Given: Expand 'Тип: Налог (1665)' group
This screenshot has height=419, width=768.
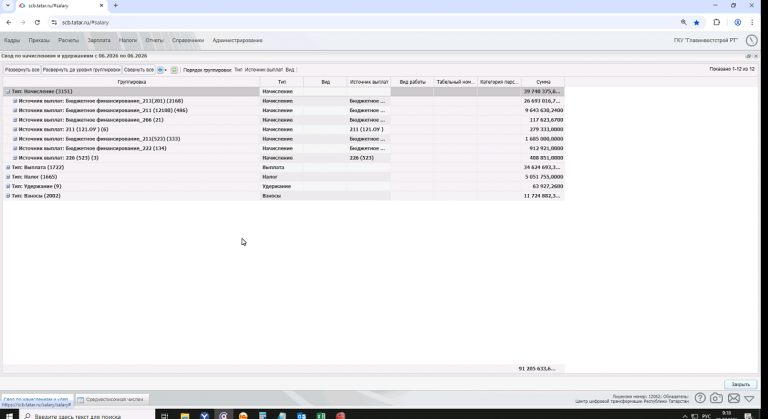Looking at the screenshot, I should click(7, 177).
